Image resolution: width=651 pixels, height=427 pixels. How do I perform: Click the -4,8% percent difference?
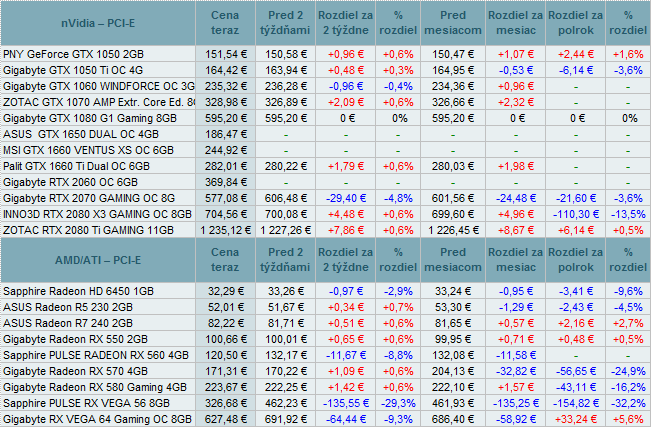(x=398, y=198)
